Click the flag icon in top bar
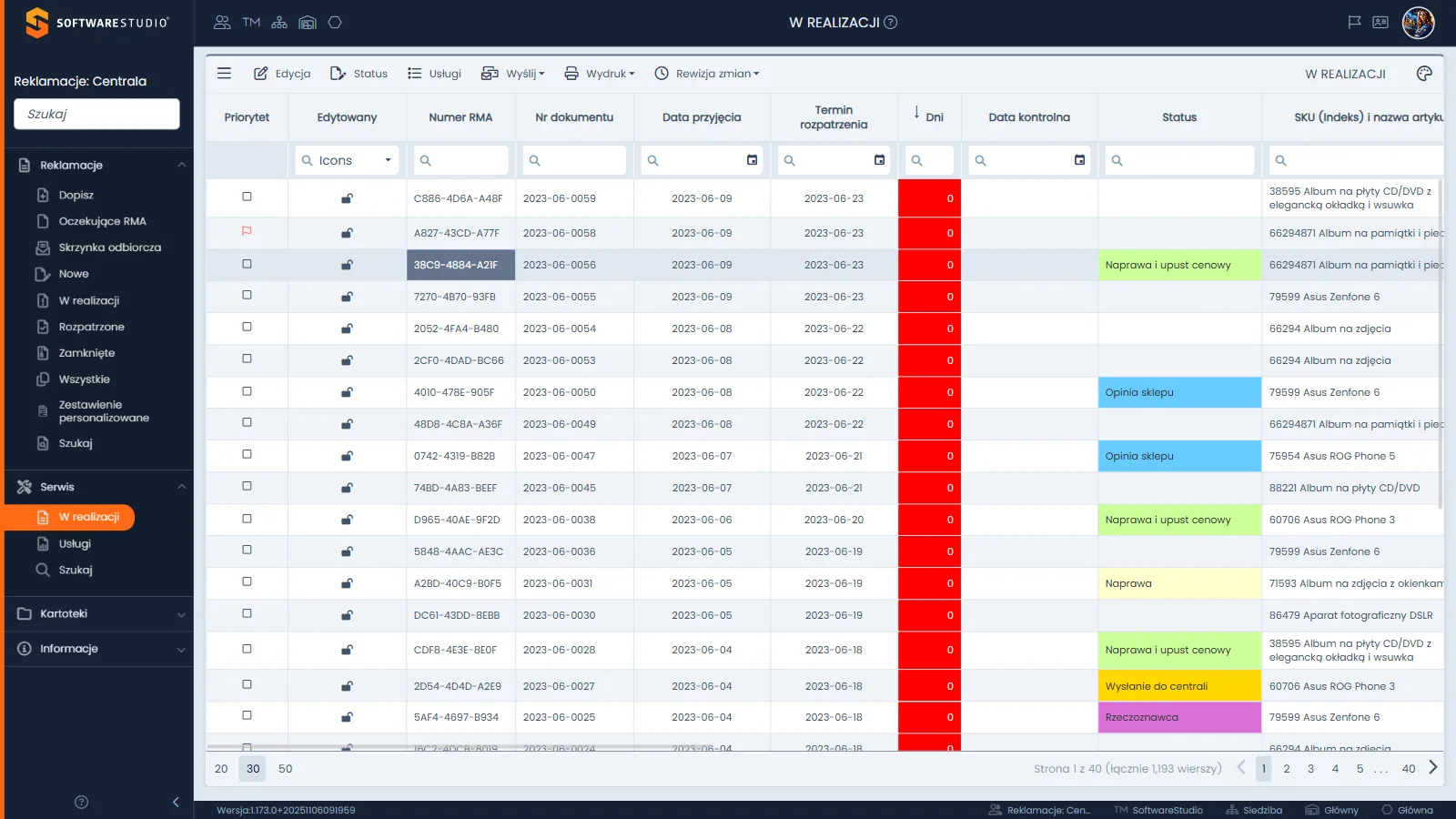 [x=1354, y=22]
